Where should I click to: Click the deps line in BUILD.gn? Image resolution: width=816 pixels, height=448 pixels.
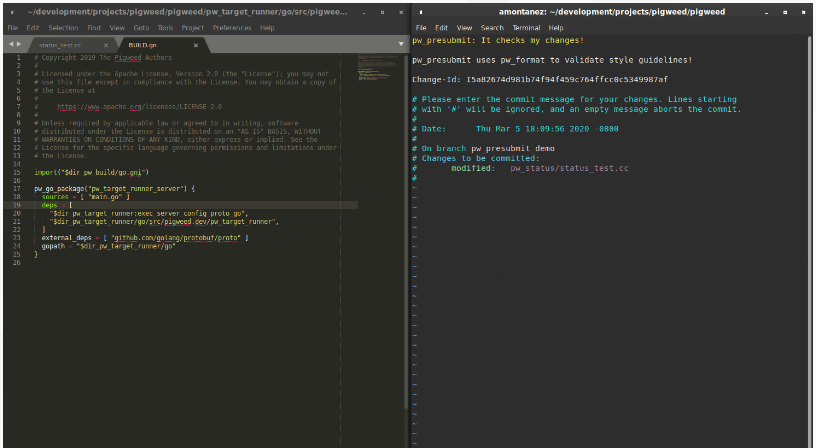pos(57,205)
